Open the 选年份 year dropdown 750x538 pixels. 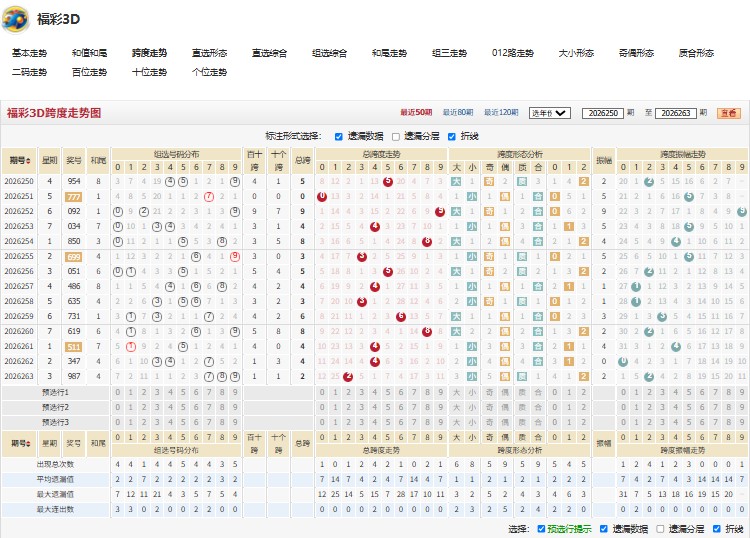550,113
